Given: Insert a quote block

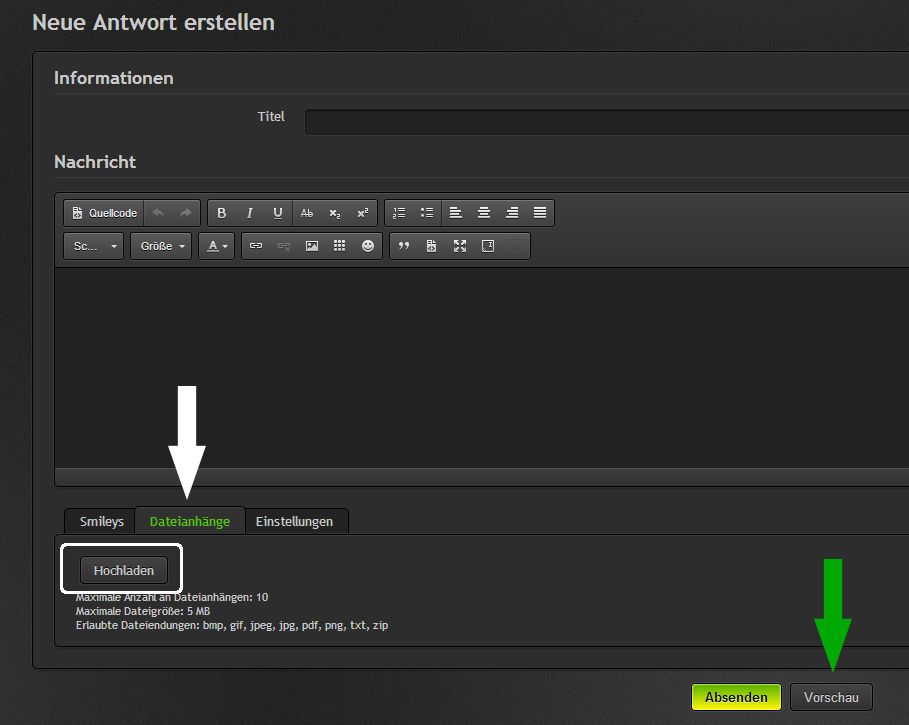Looking at the screenshot, I should [404, 246].
